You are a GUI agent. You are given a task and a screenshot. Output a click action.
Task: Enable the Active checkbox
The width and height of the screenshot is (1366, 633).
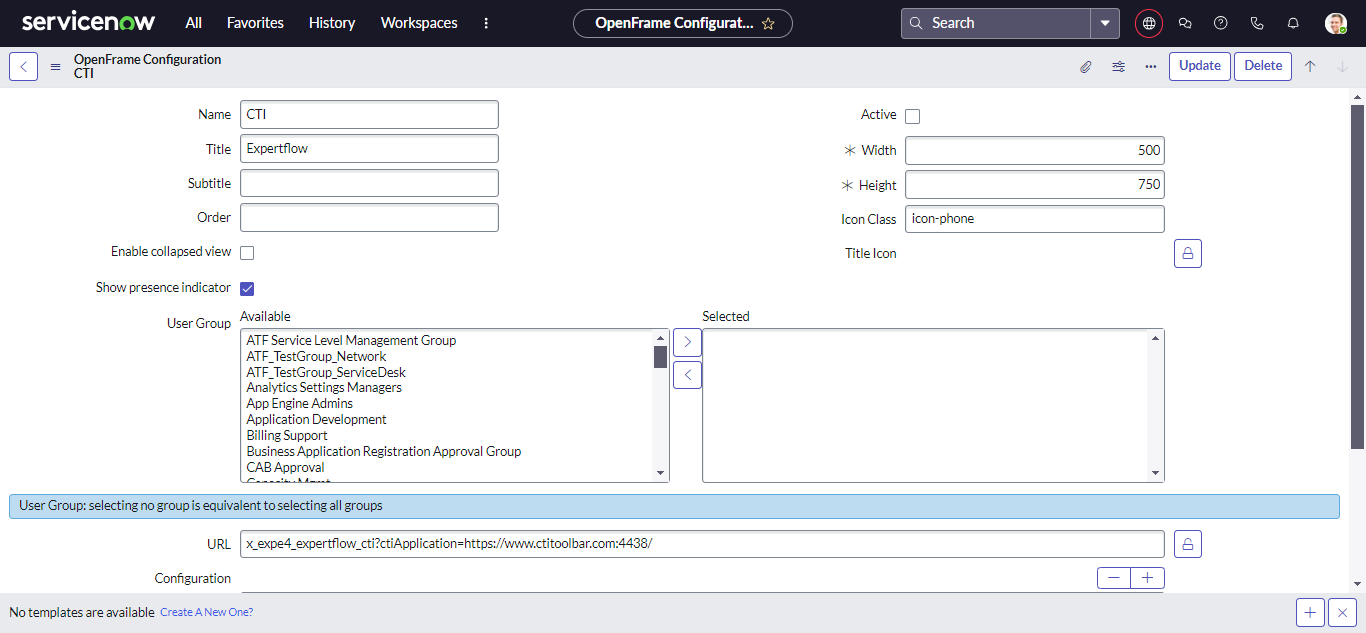click(912, 116)
